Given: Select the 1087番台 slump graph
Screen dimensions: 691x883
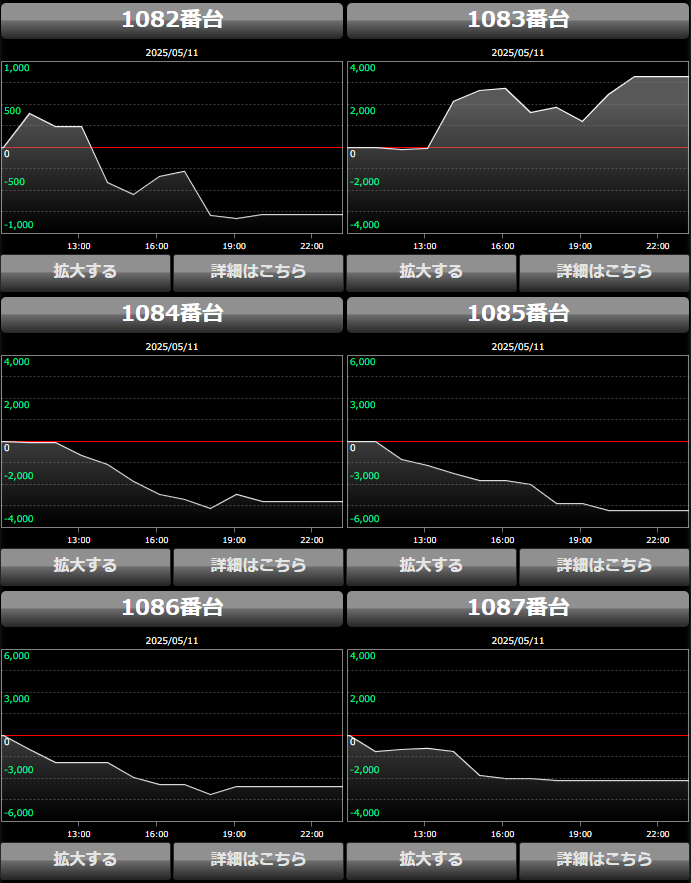Looking at the screenshot, I should coord(518,735).
